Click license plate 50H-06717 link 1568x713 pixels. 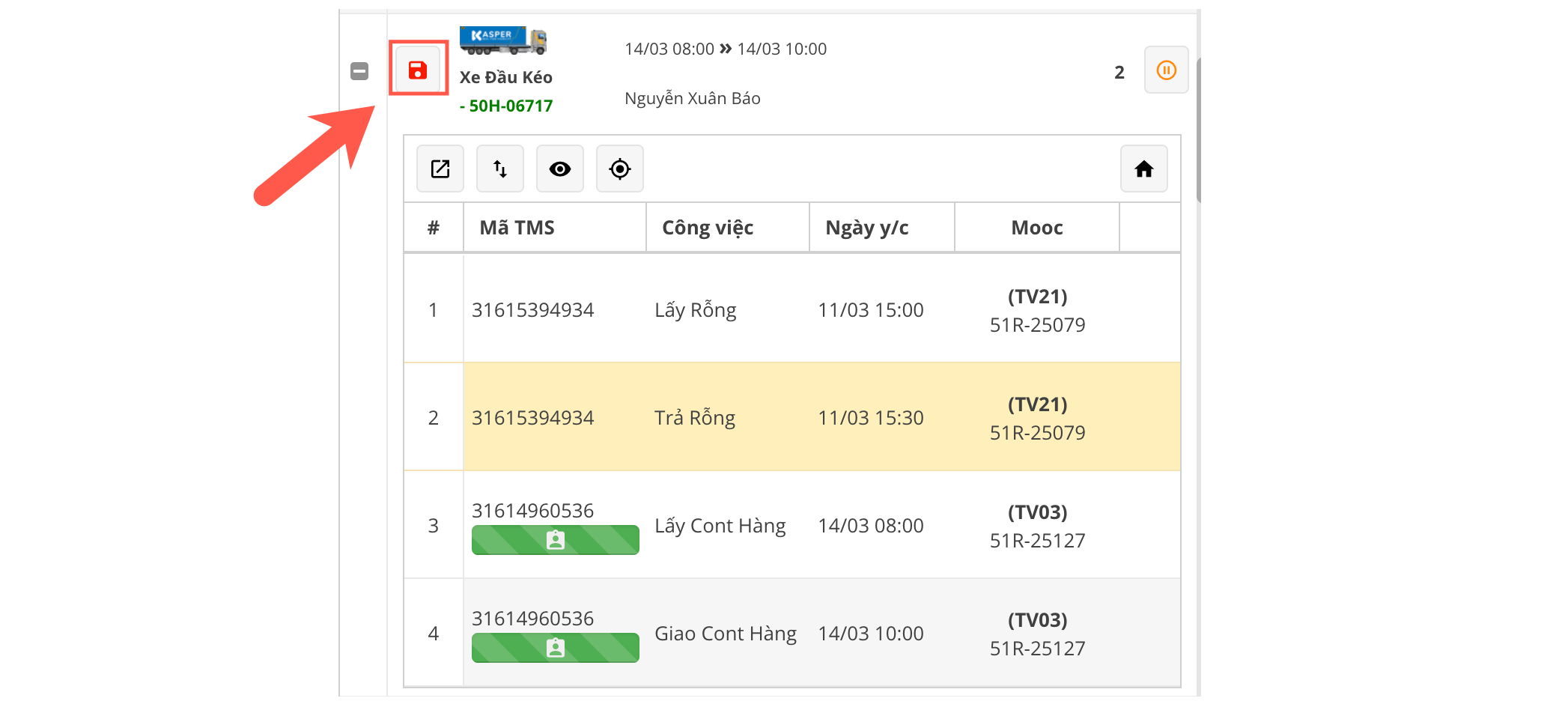(x=510, y=106)
